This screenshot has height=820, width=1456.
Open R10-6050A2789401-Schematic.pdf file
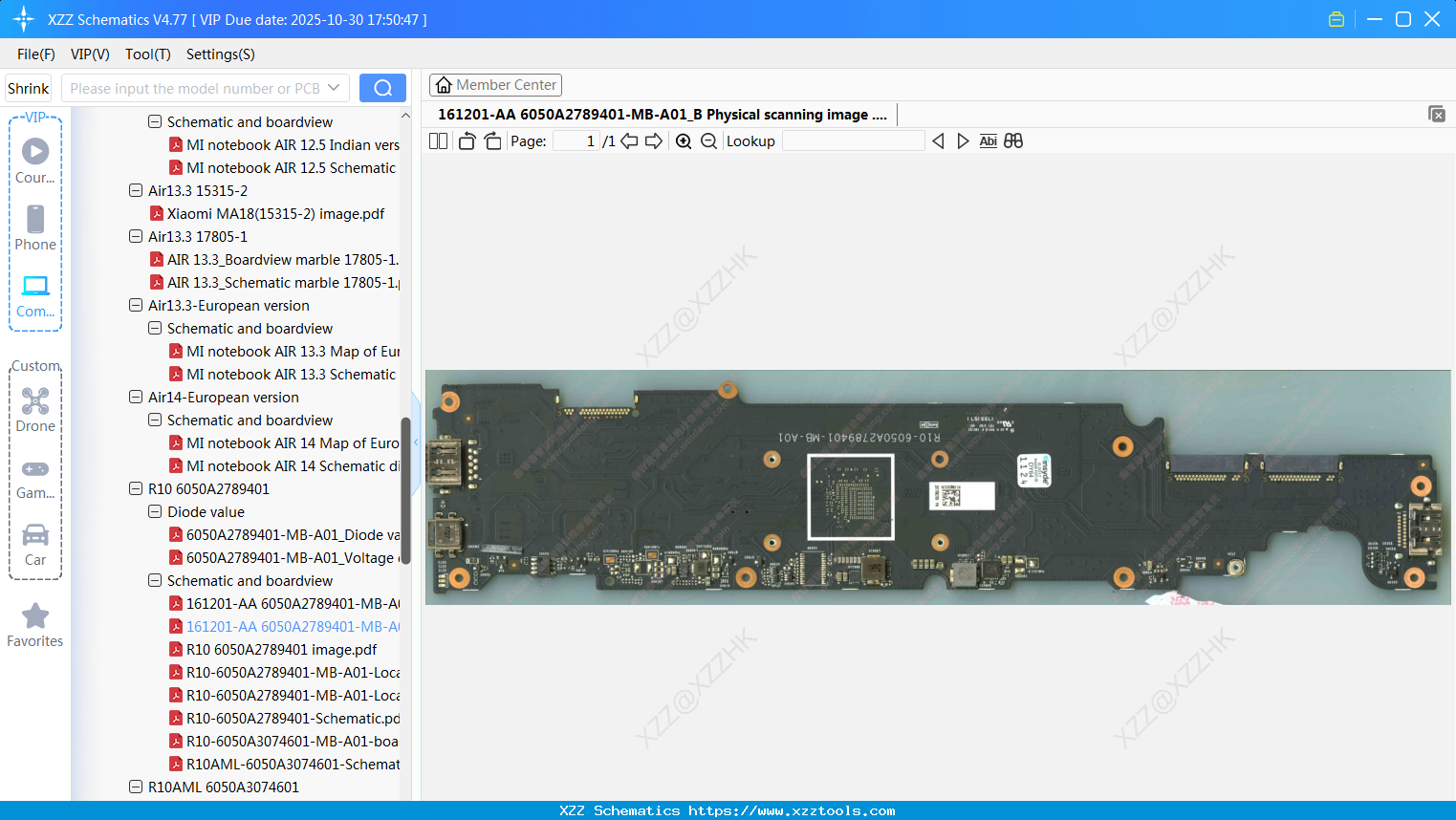tap(293, 719)
